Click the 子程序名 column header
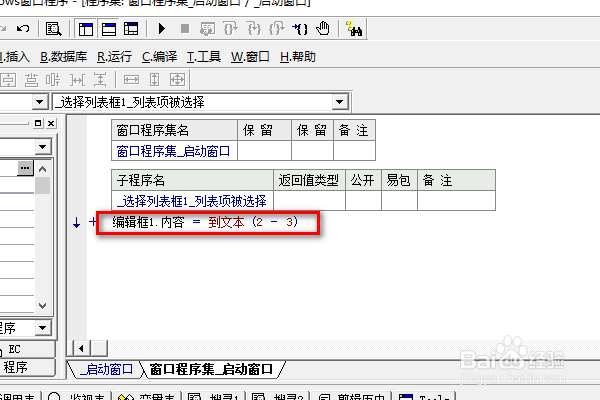The height and width of the screenshot is (400, 600). [x=192, y=180]
